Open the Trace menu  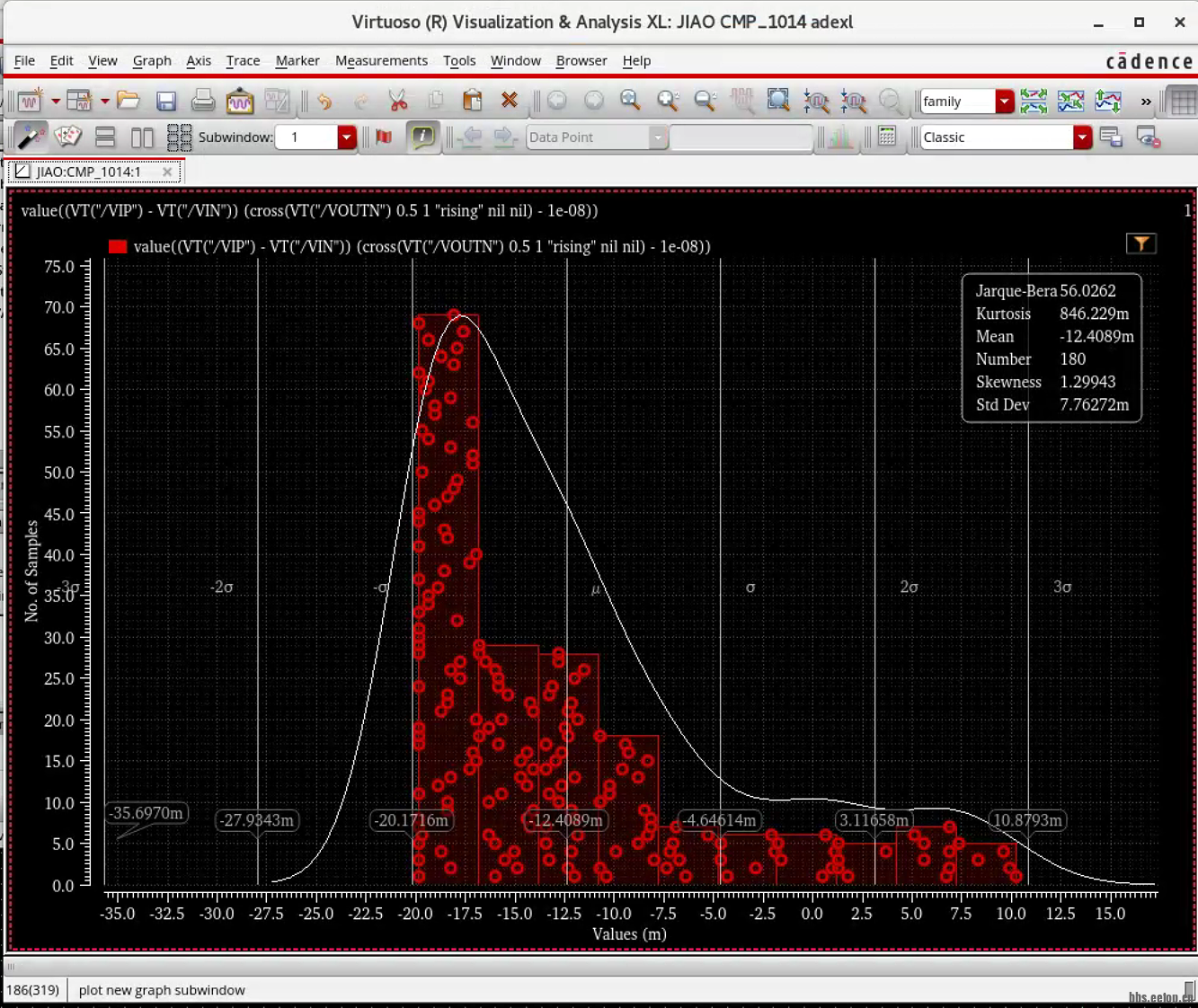click(243, 60)
